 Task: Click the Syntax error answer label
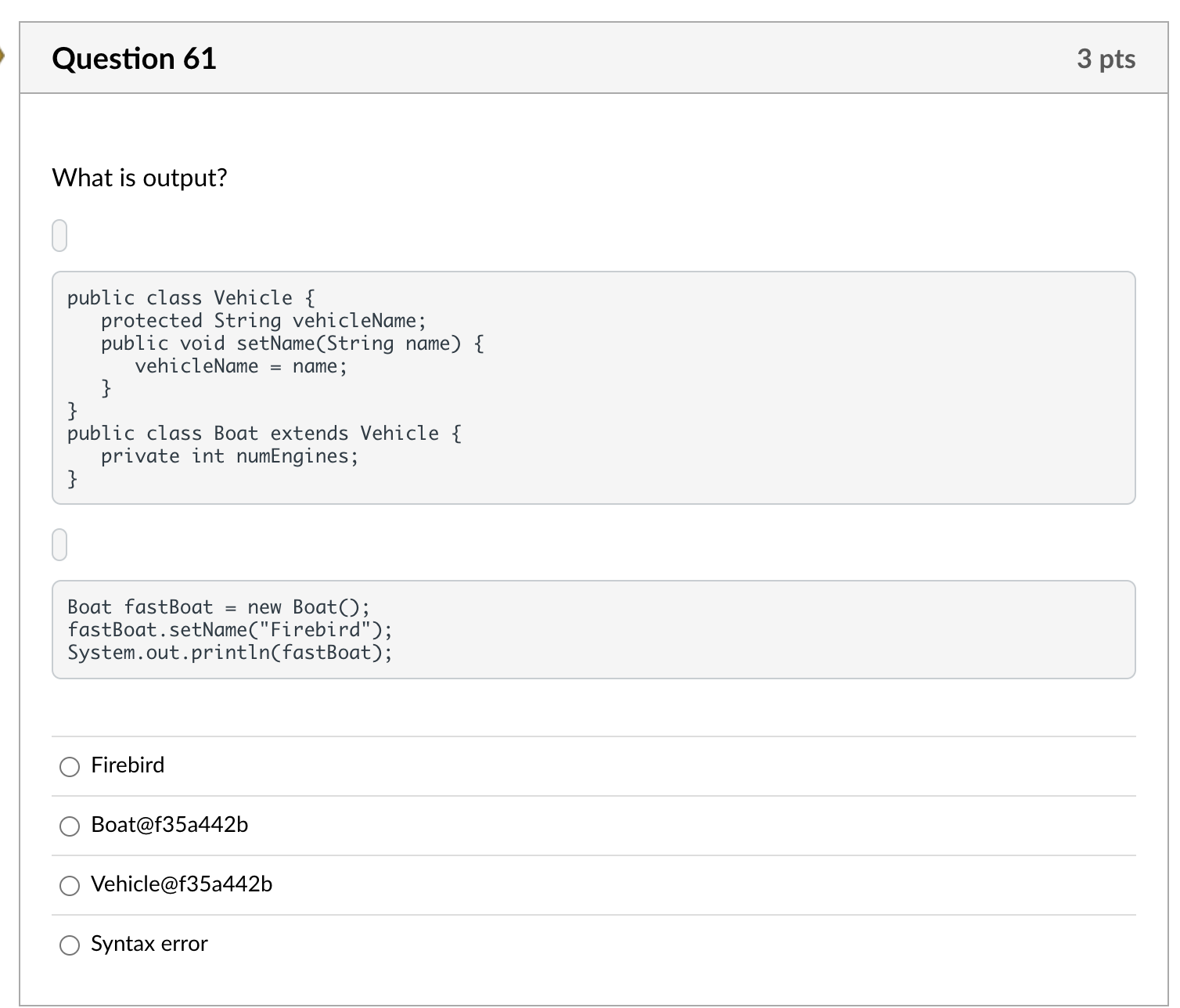click(149, 944)
